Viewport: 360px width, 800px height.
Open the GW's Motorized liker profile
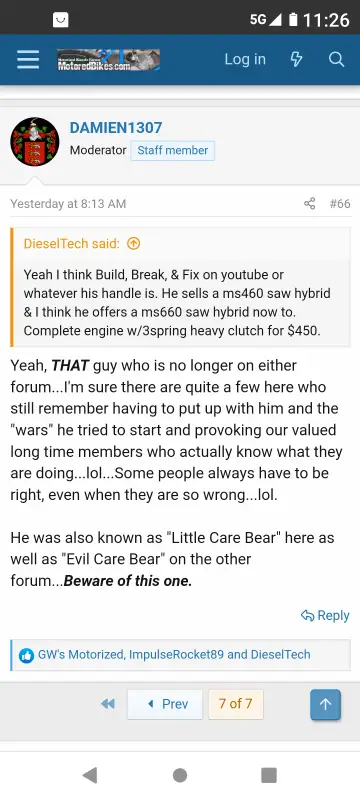(81, 655)
